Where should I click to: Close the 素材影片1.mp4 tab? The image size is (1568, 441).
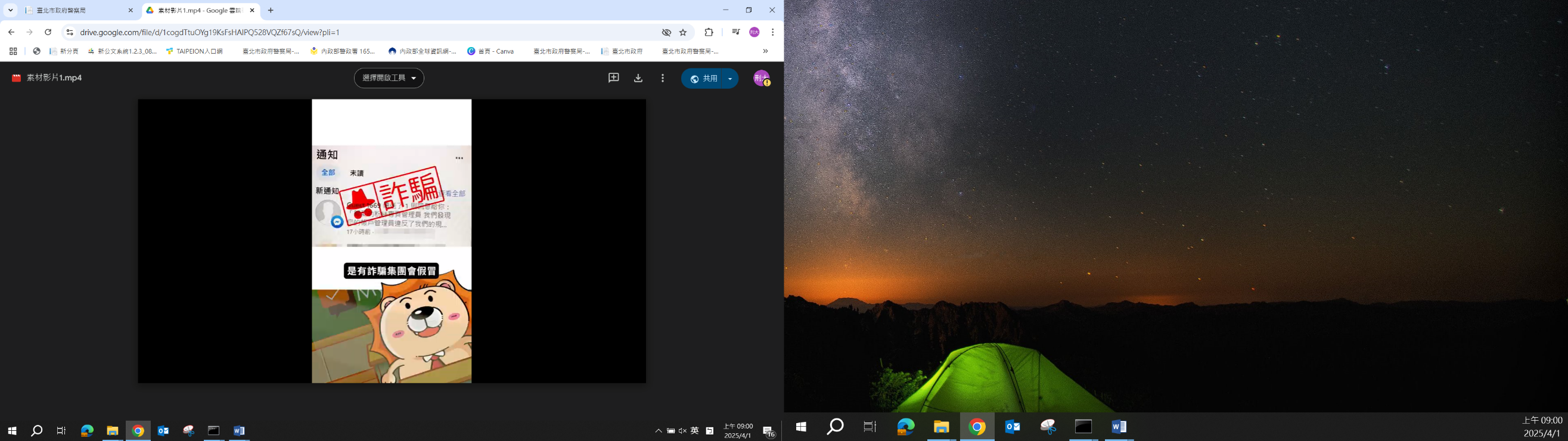point(252,10)
